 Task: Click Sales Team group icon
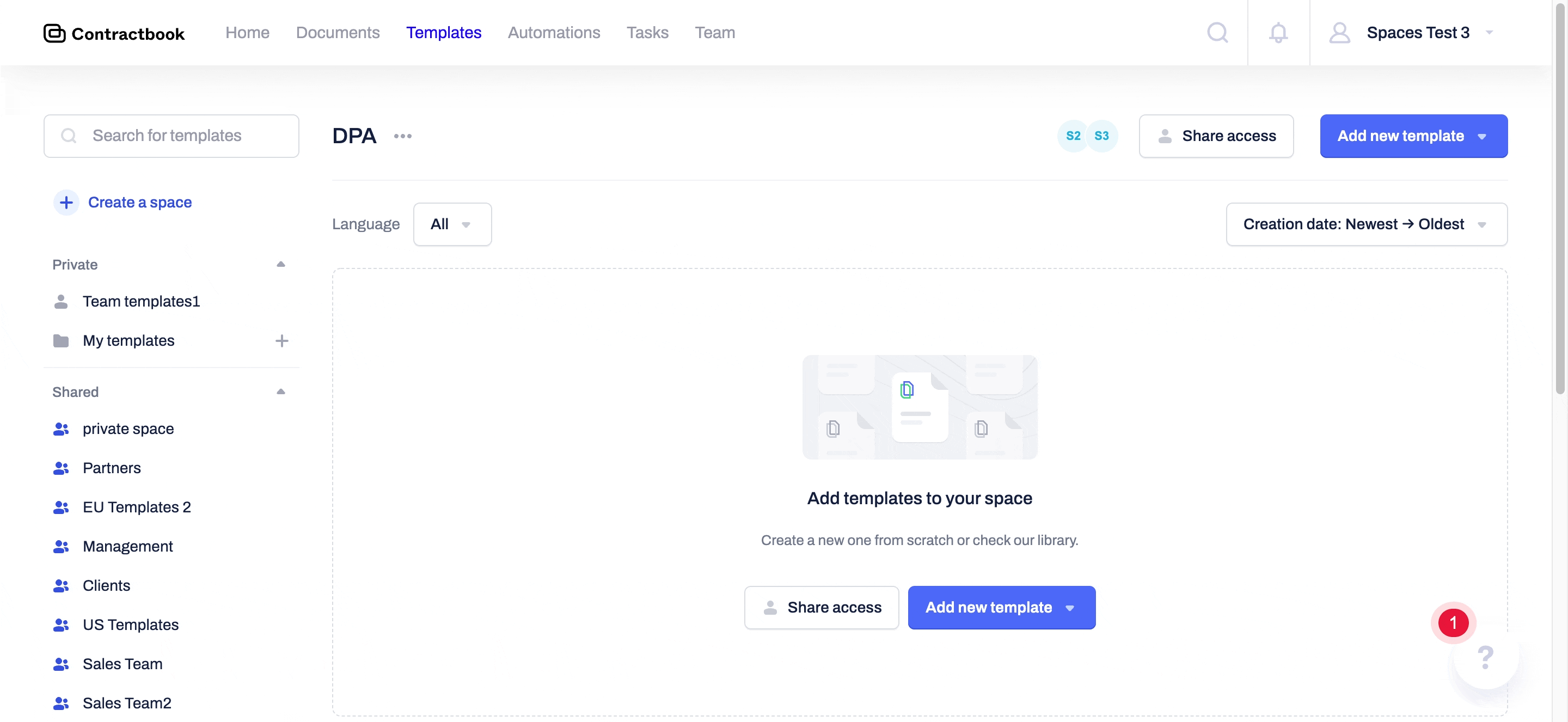click(x=61, y=664)
